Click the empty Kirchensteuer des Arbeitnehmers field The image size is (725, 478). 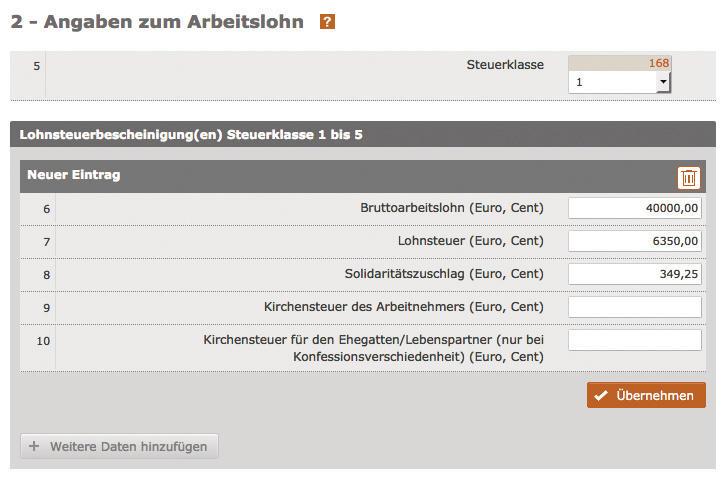click(x=634, y=307)
